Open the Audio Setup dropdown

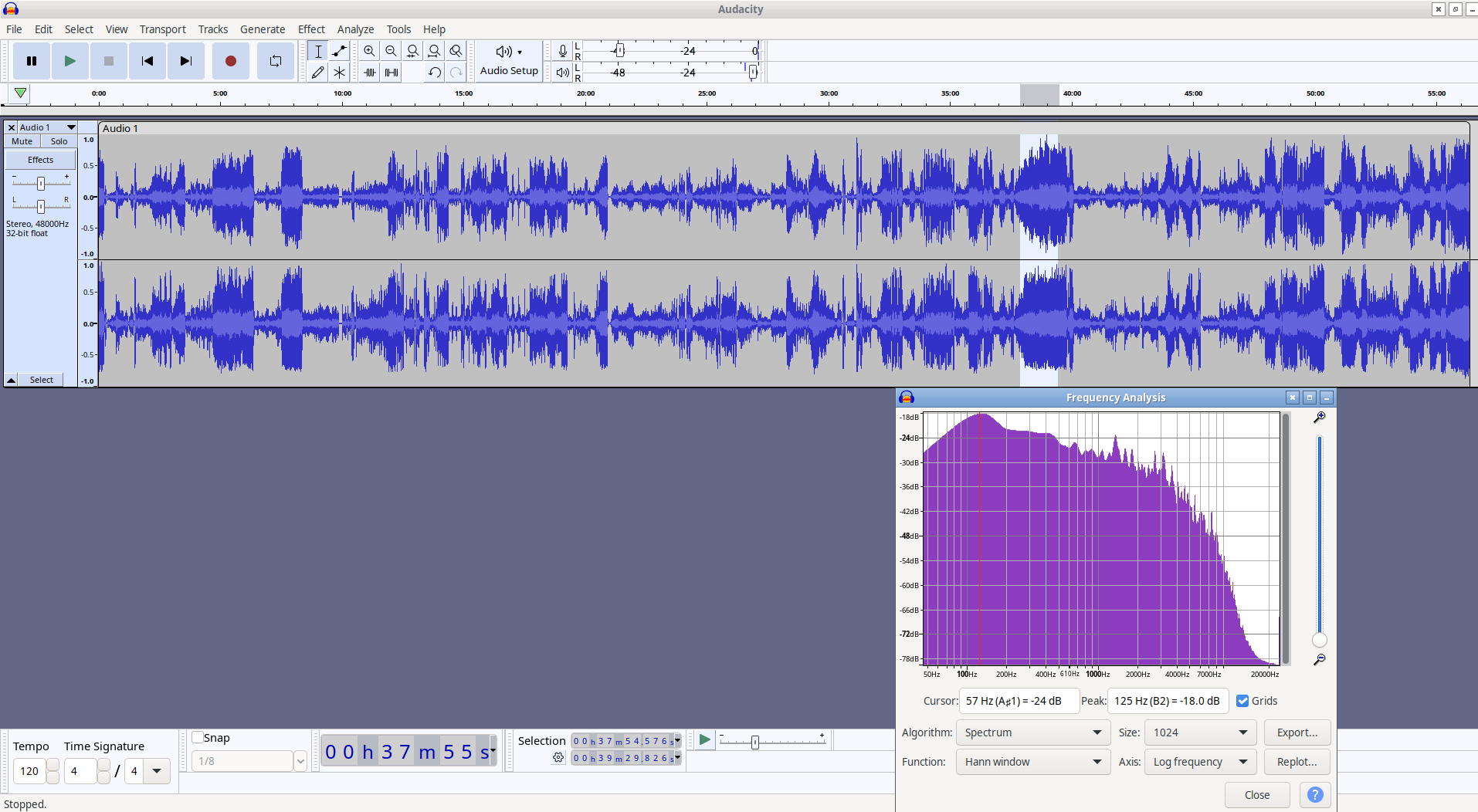509,61
